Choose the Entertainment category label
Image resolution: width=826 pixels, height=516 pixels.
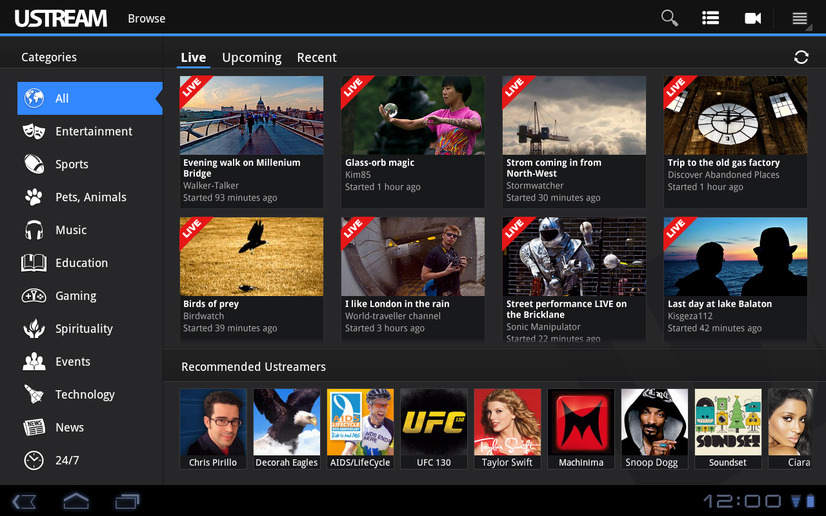94,131
